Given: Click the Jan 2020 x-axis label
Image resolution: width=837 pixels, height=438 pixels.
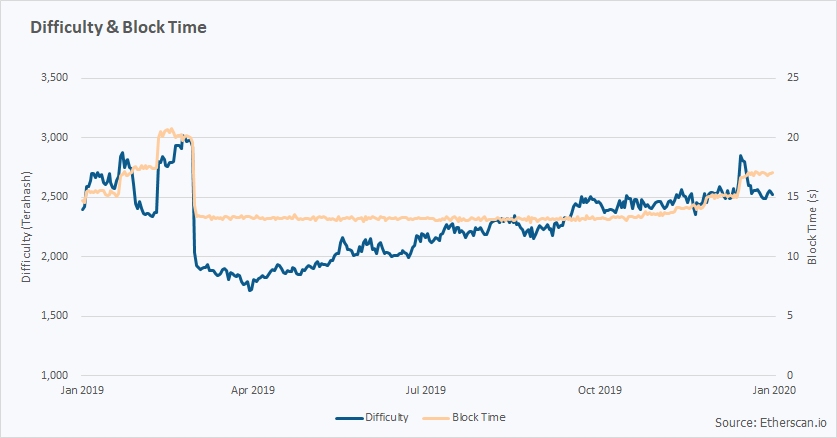Looking at the screenshot, I should (772, 390).
